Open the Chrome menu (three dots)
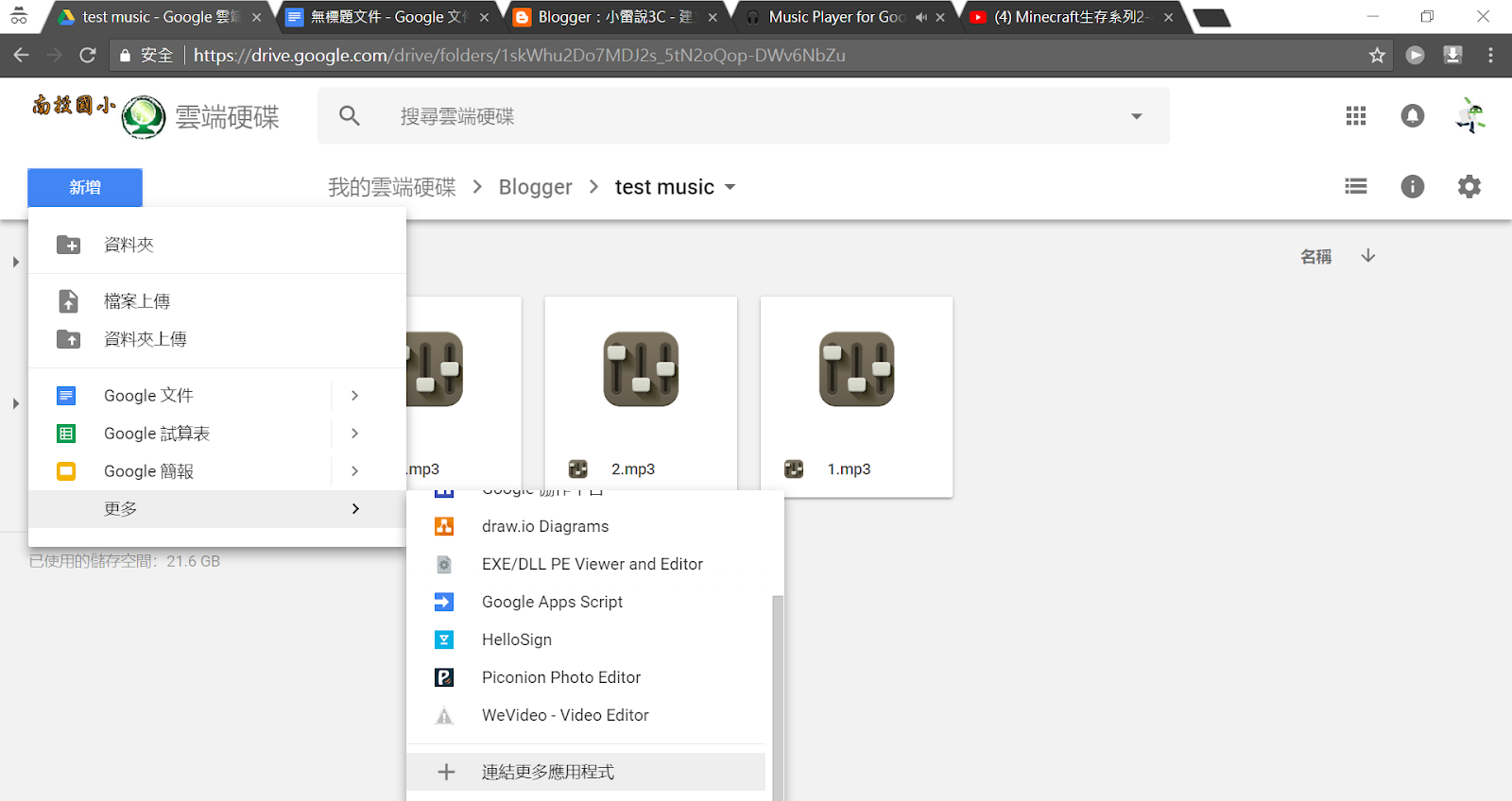This screenshot has height=801, width=1512. 1490,56
